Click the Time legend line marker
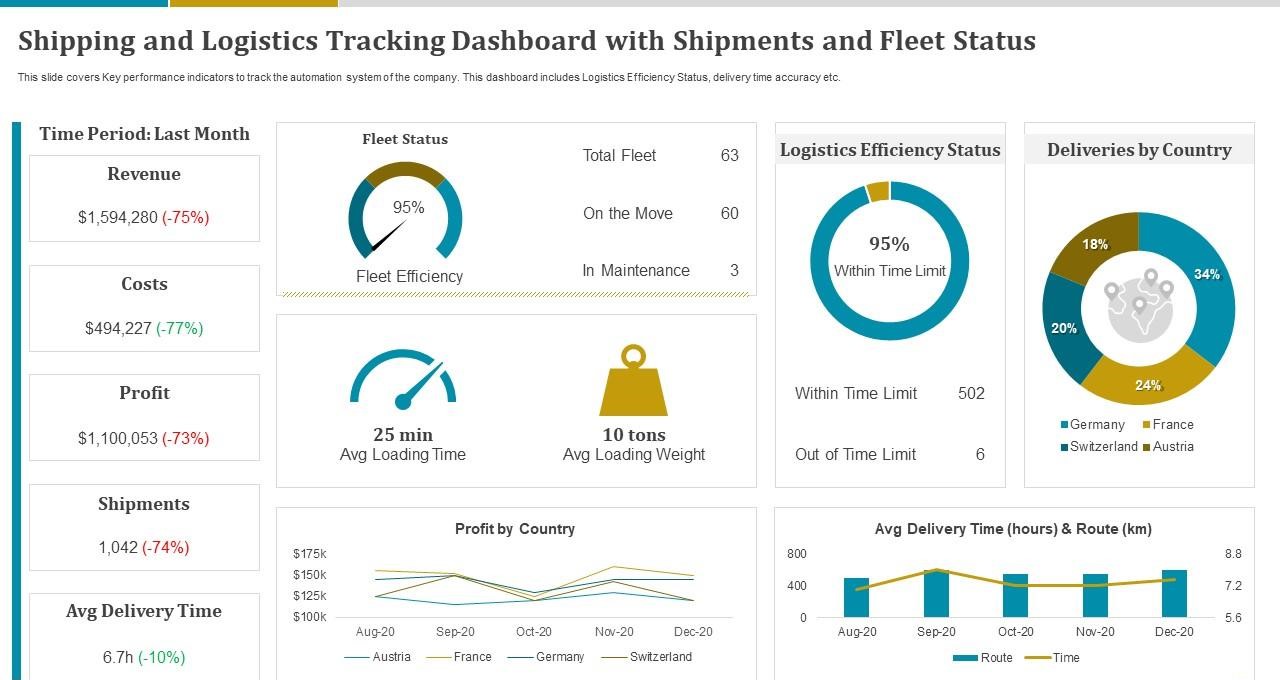Image resolution: width=1280 pixels, height=680 pixels. point(1038,658)
